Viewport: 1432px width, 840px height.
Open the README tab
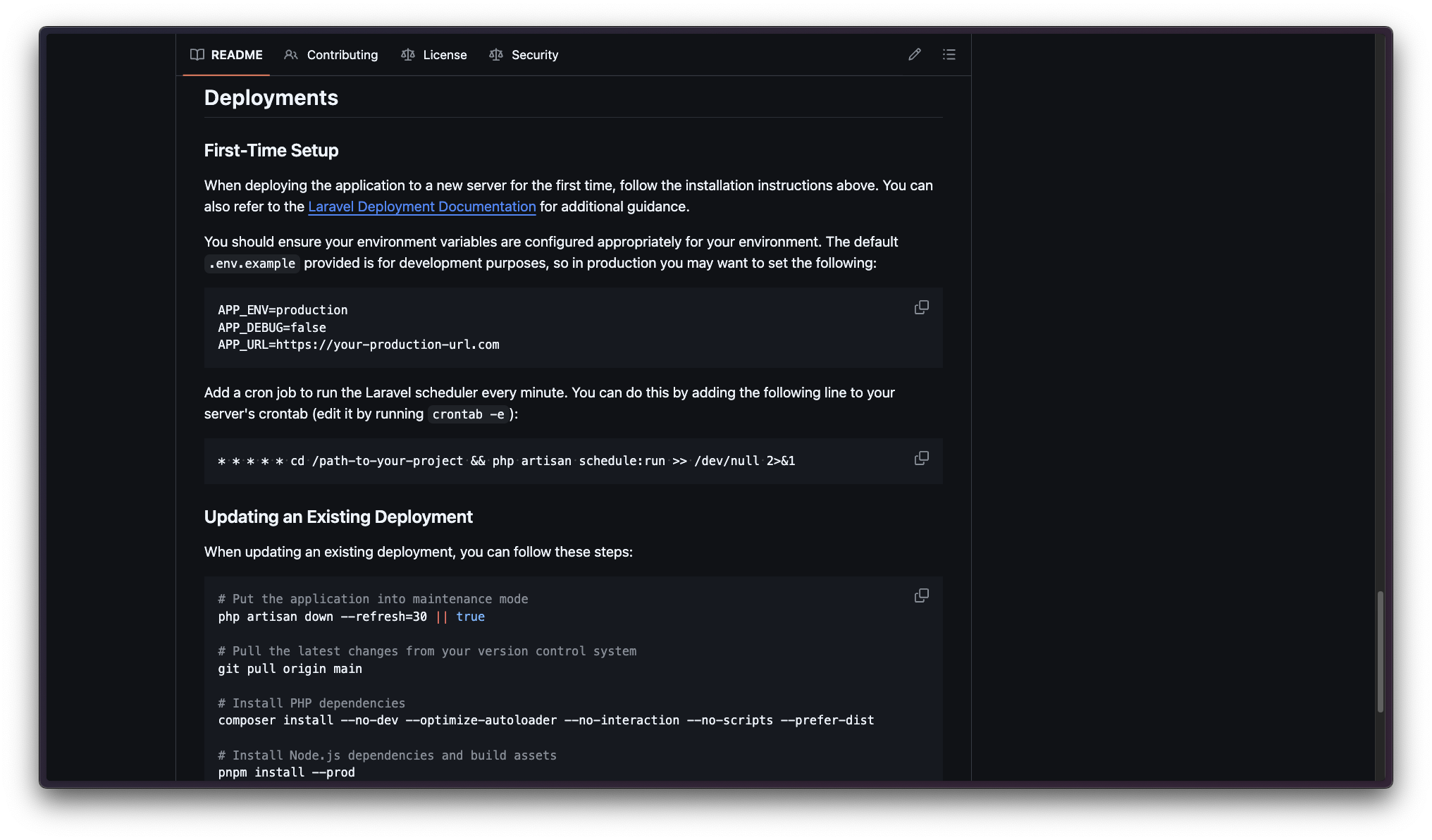[x=226, y=55]
